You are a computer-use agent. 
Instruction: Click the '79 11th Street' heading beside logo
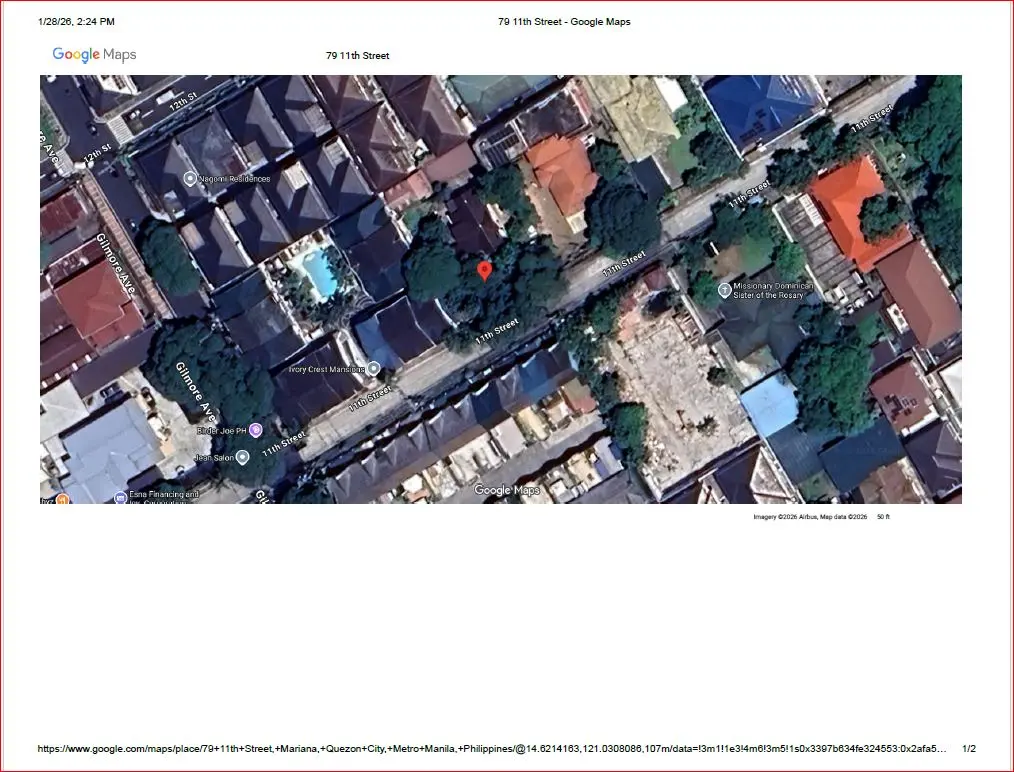357,56
